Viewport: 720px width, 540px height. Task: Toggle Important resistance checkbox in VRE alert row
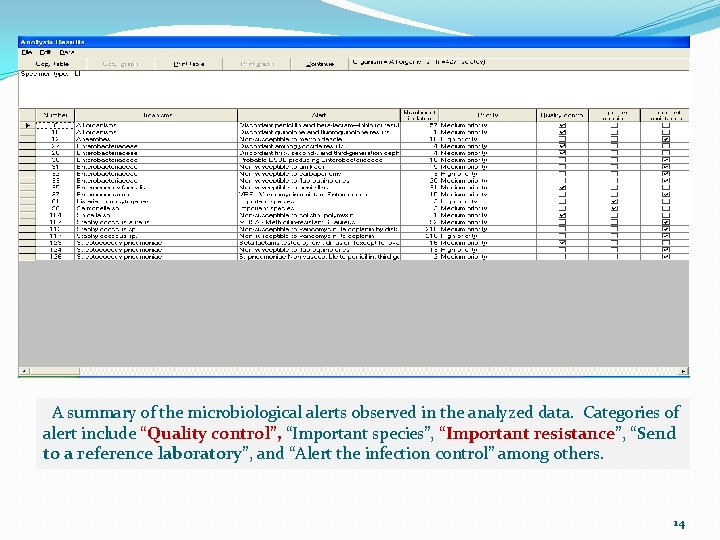666,194
